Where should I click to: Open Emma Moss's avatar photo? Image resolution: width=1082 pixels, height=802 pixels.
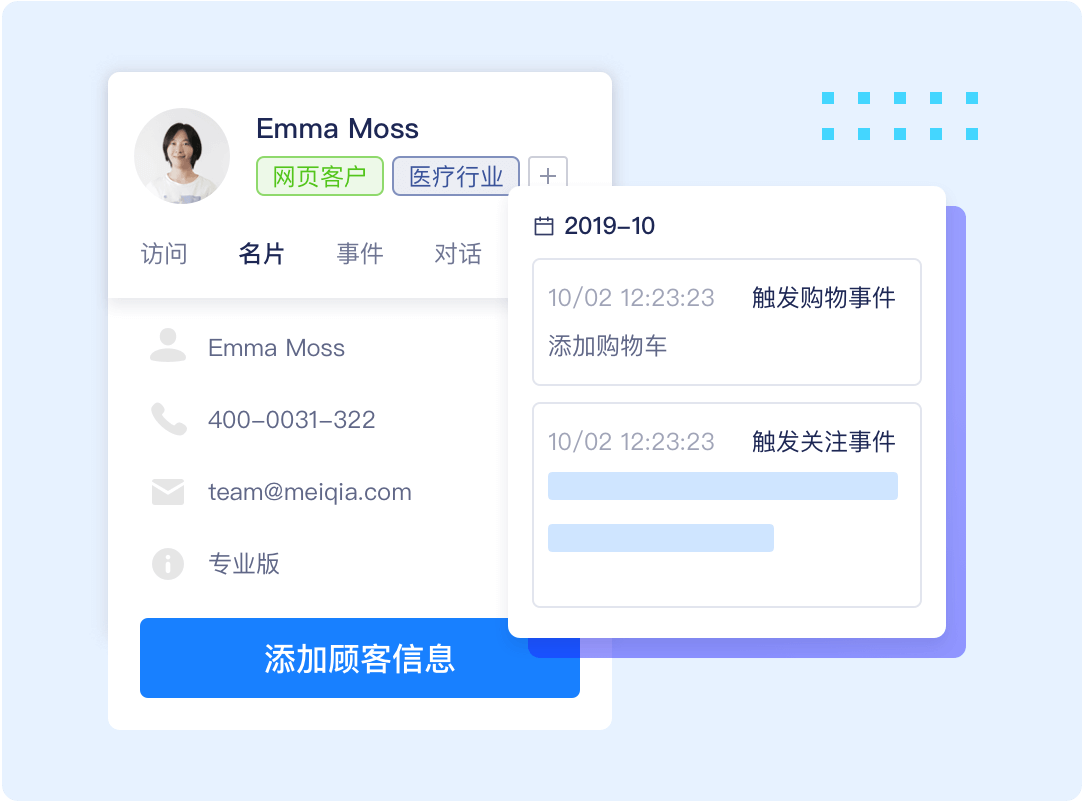pyautogui.click(x=182, y=156)
